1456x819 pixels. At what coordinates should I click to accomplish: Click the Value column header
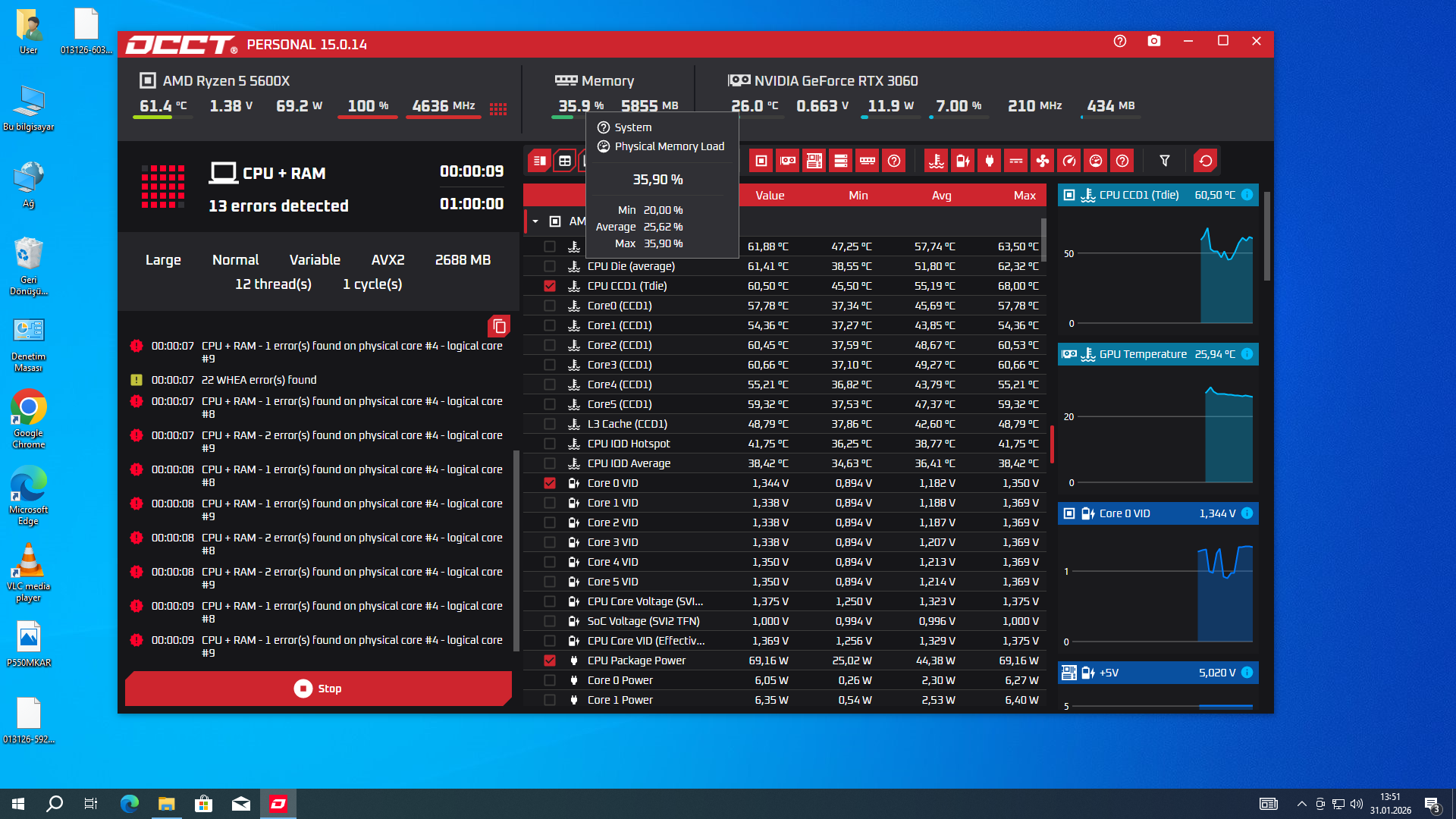click(770, 196)
